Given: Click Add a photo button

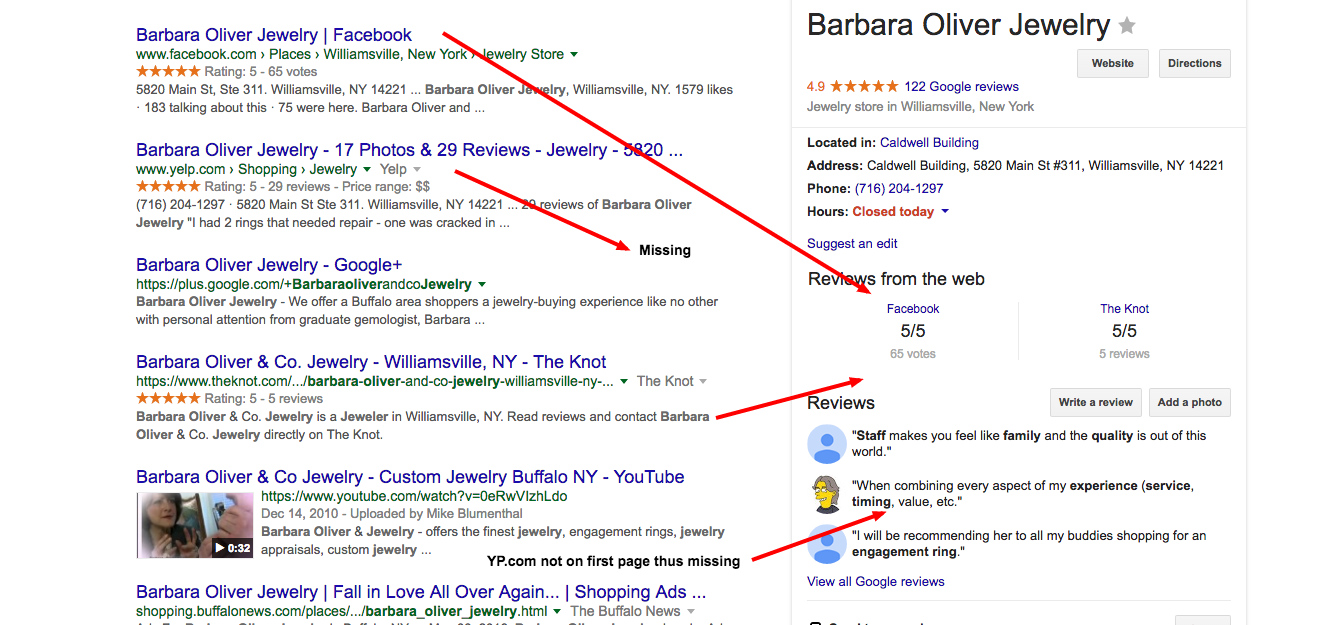Looking at the screenshot, I should pyautogui.click(x=1190, y=402).
